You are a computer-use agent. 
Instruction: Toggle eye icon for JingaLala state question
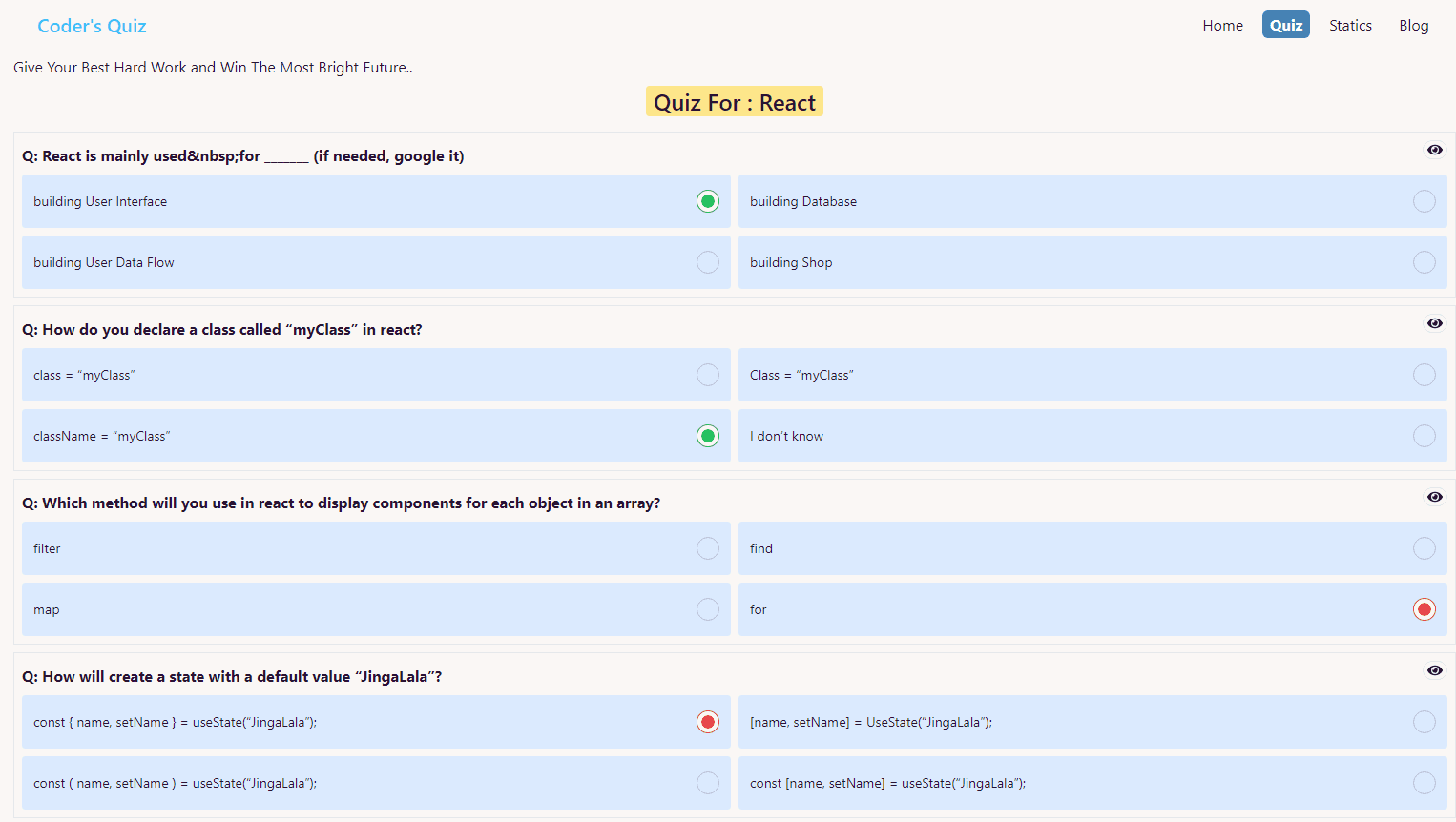1434,670
